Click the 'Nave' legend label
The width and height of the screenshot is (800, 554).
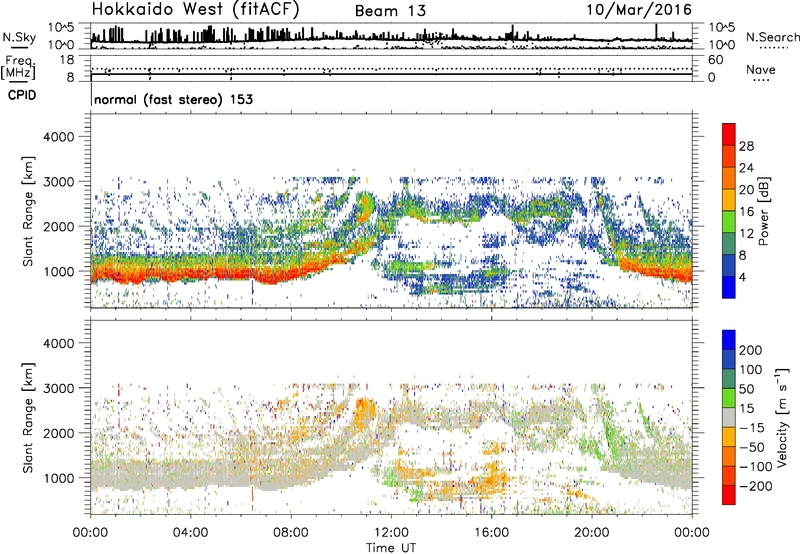pos(761,70)
